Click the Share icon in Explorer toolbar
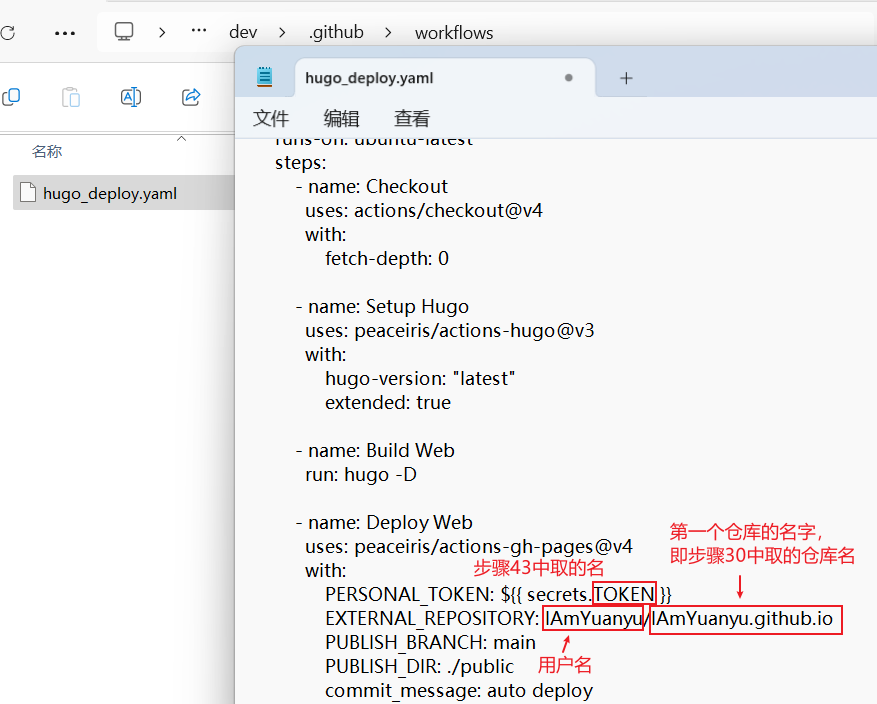Screen dimensions: 877x704 pyautogui.click(x=190, y=97)
